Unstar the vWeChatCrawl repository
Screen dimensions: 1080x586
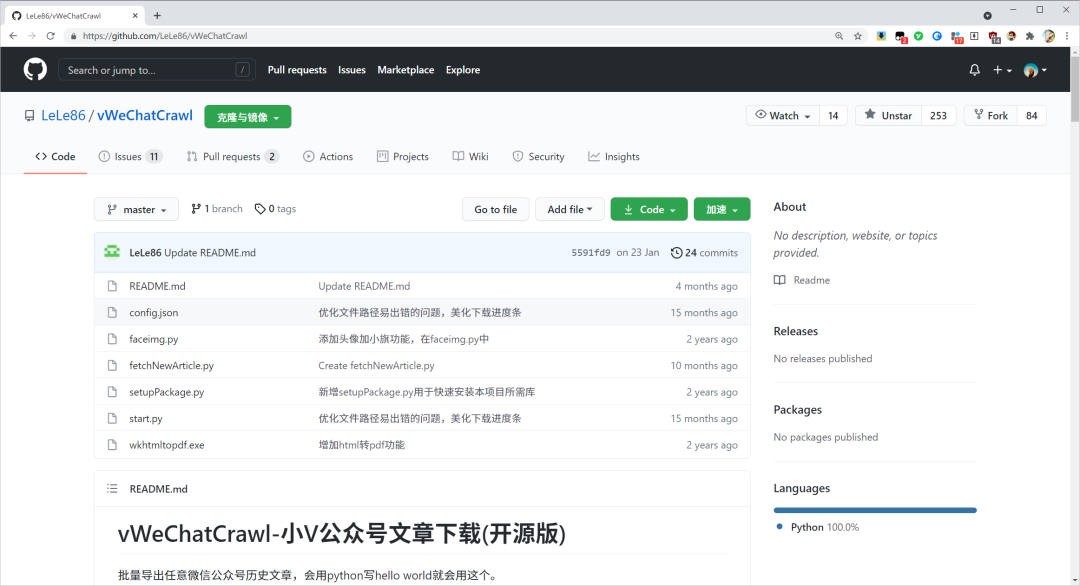click(887, 115)
